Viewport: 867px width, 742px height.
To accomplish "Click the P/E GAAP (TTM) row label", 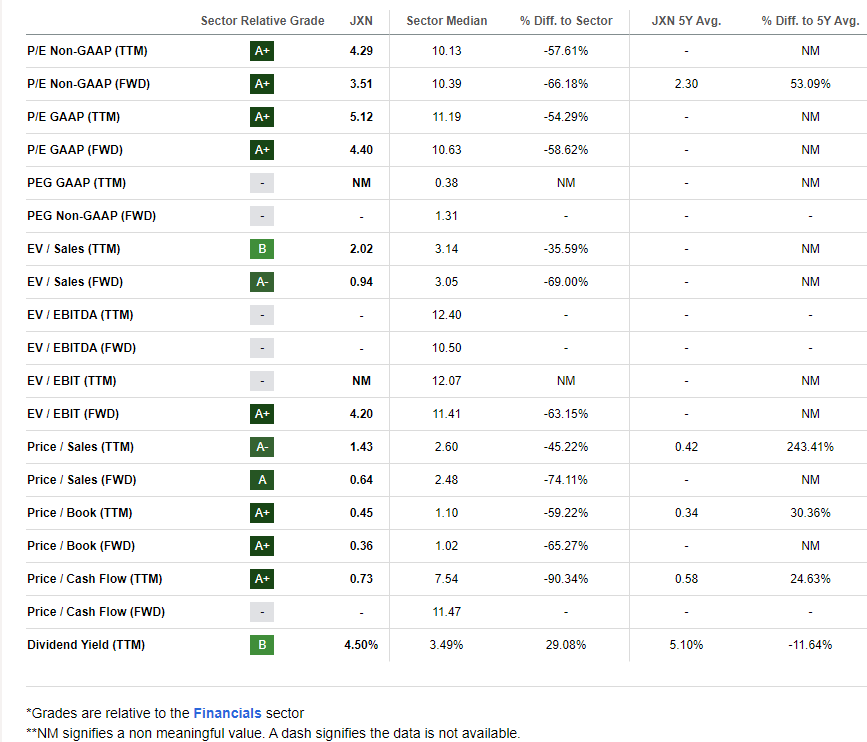I will [75, 116].
